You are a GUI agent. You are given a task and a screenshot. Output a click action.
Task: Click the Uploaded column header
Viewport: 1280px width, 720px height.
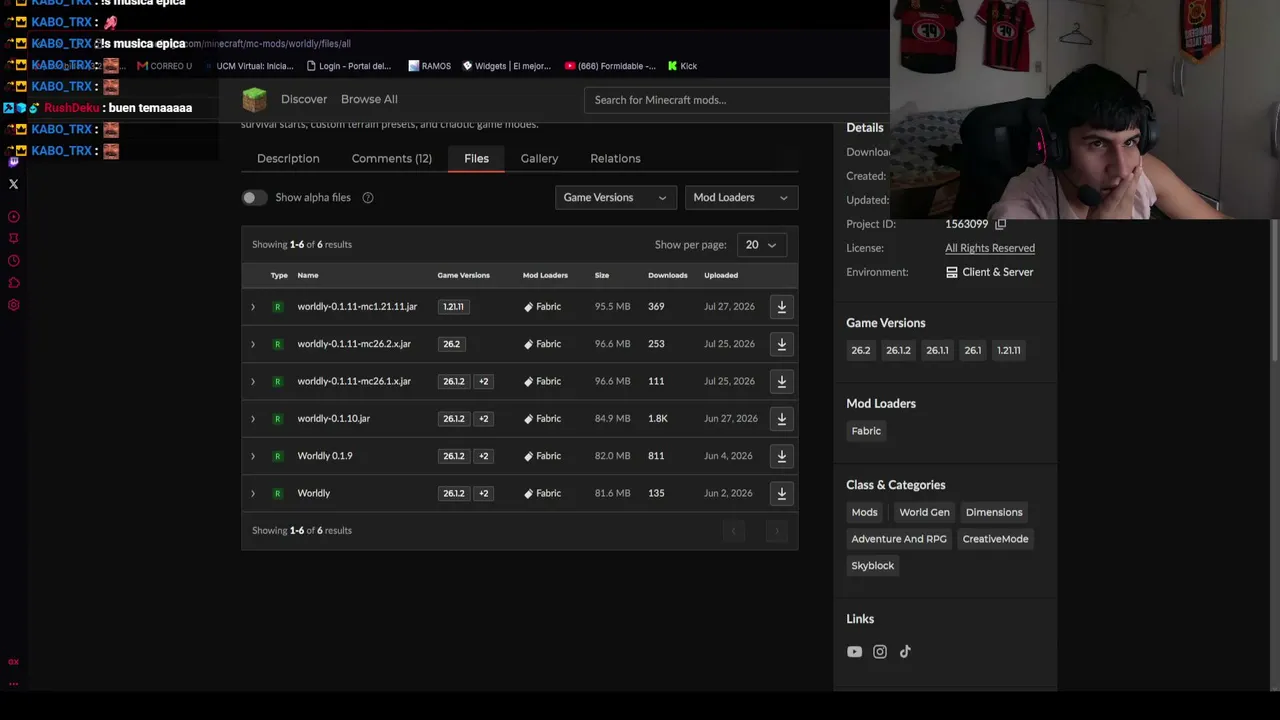click(x=721, y=275)
